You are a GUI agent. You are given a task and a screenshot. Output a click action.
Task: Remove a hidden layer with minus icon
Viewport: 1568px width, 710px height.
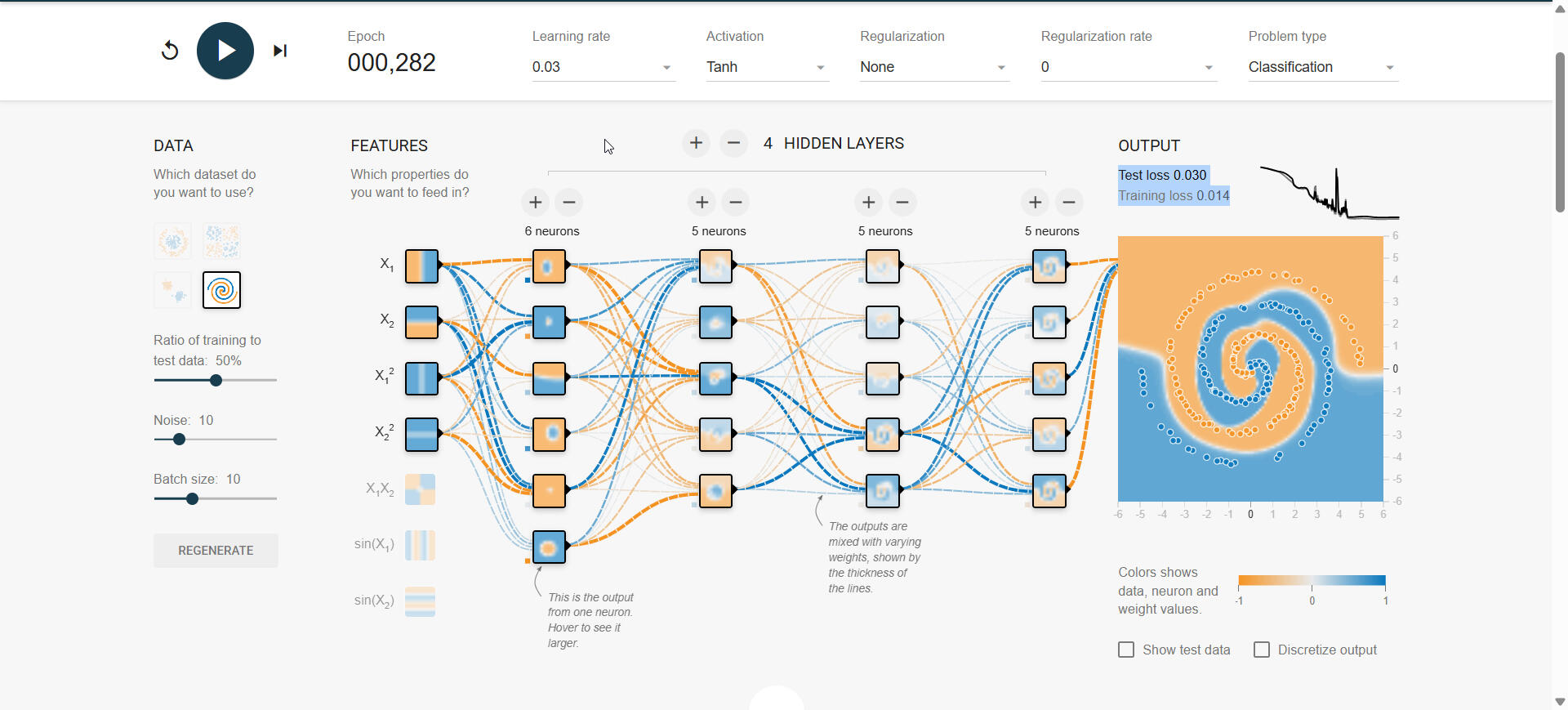[733, 143]
